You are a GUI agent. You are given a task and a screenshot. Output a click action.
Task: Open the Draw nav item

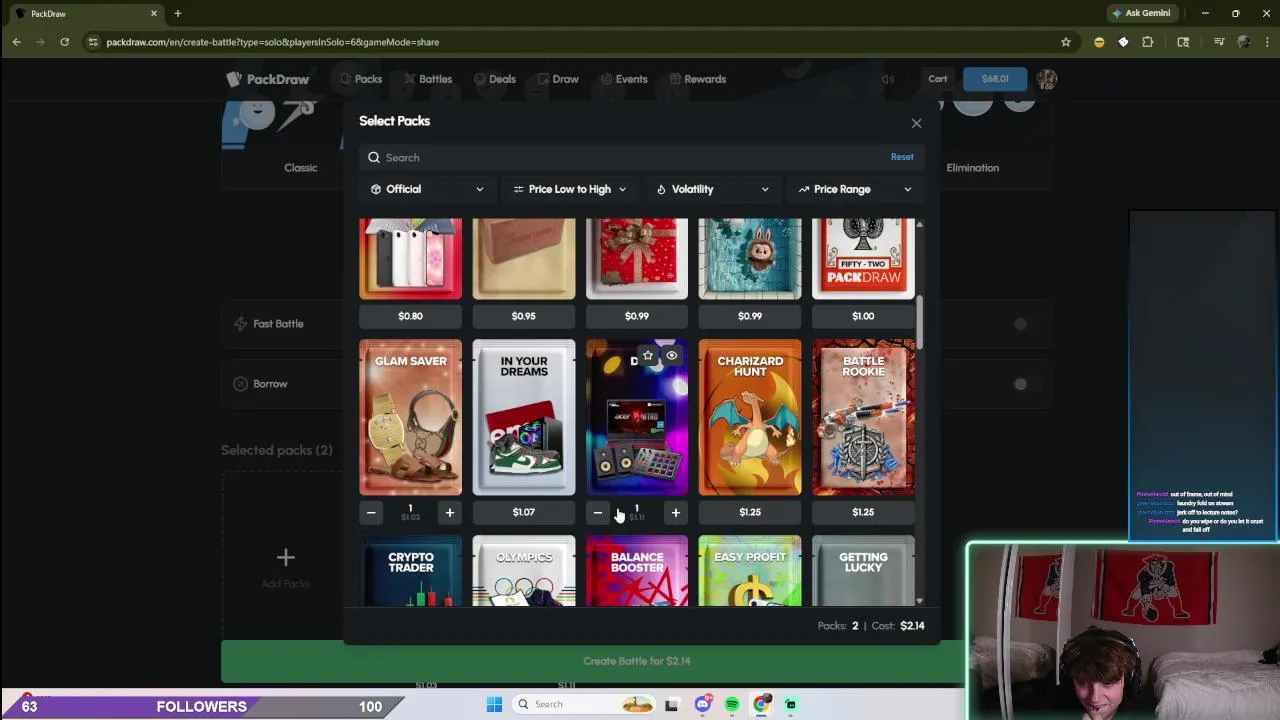558,79
